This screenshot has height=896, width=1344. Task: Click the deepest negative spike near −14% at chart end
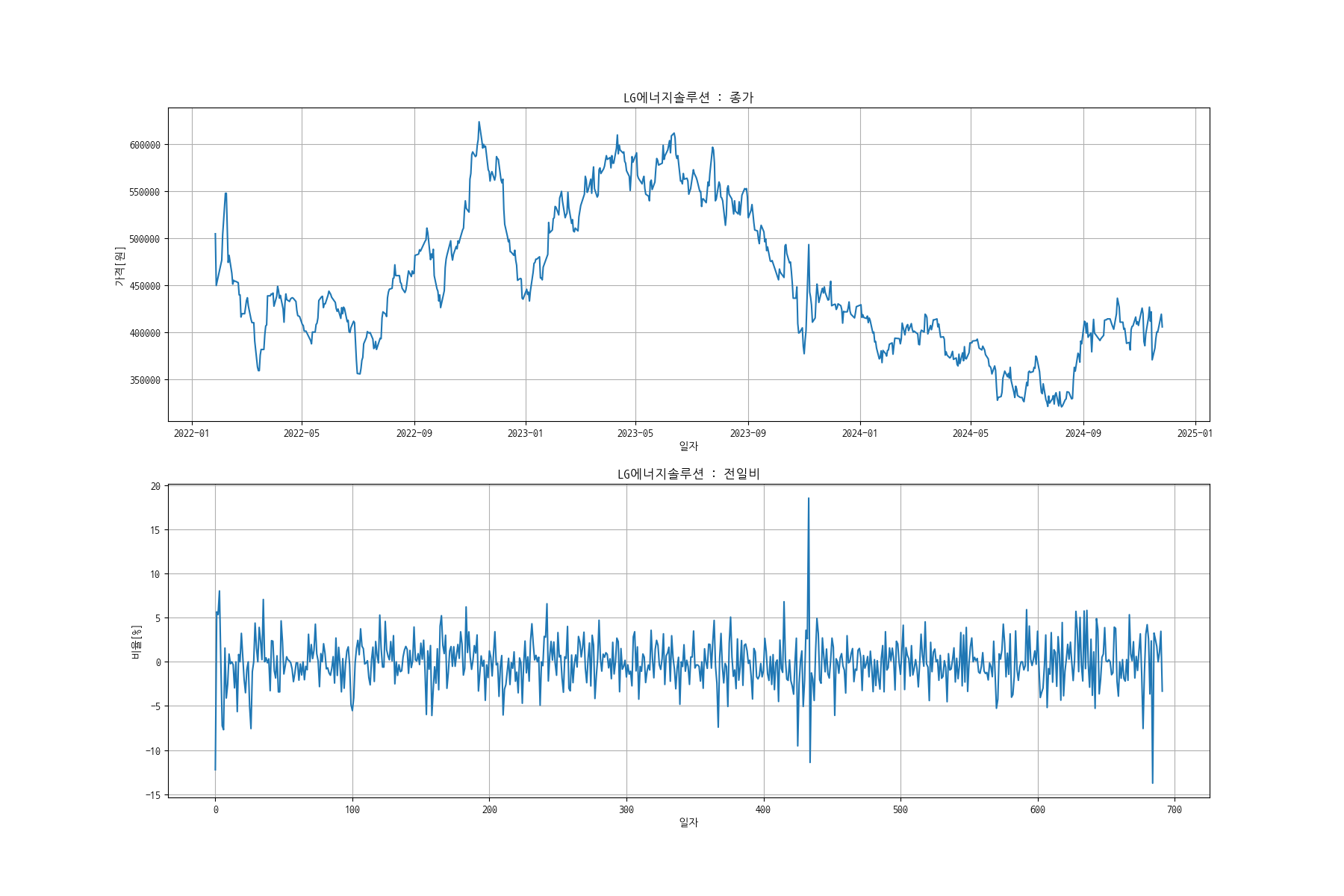(x=1152, y=781)
